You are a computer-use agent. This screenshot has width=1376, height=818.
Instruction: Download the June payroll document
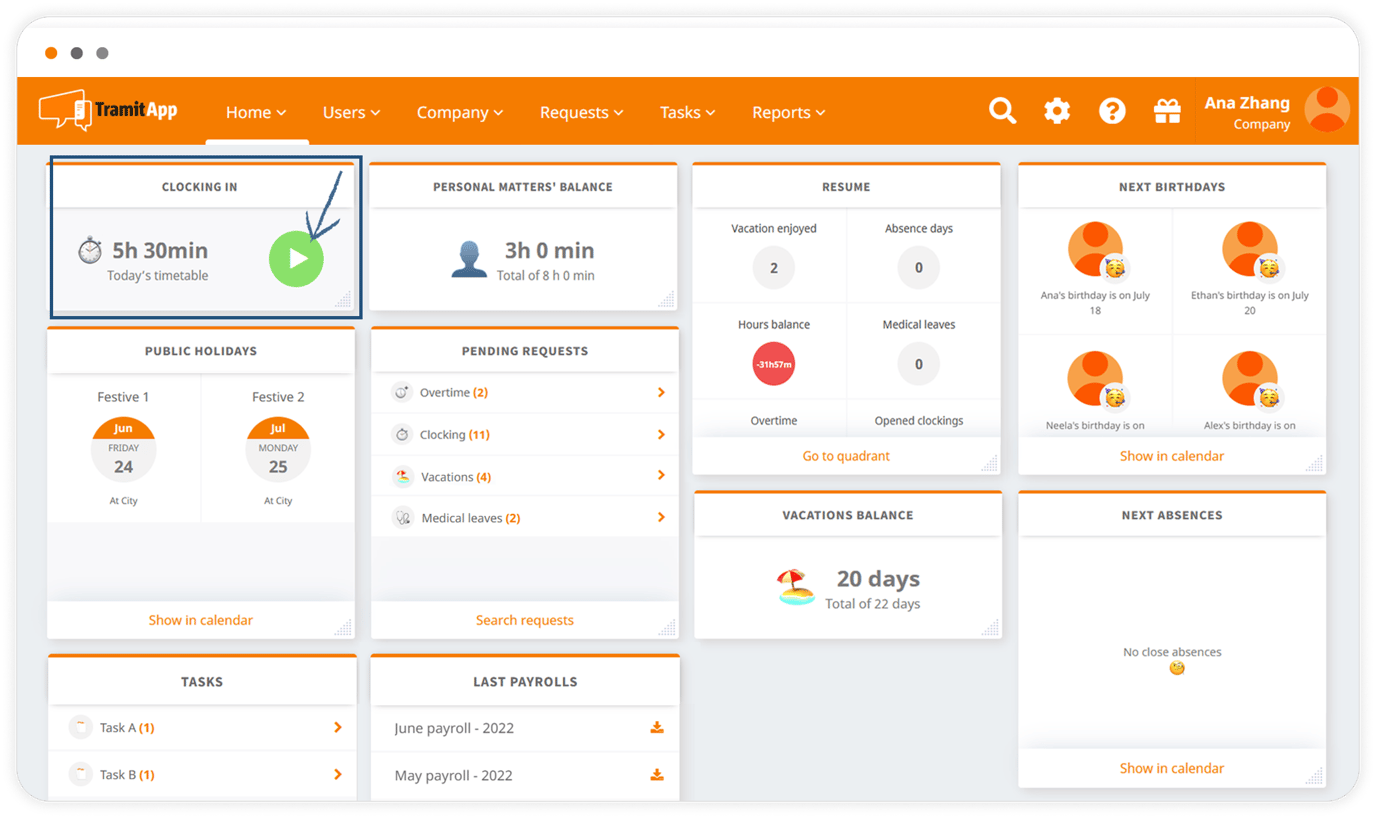click(x=657, y=727)
